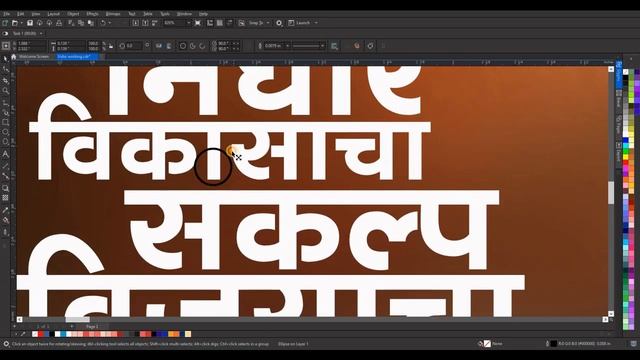Click the Save icon in the toolbar
Screen dimensions: 640x360
pos(30,23)
